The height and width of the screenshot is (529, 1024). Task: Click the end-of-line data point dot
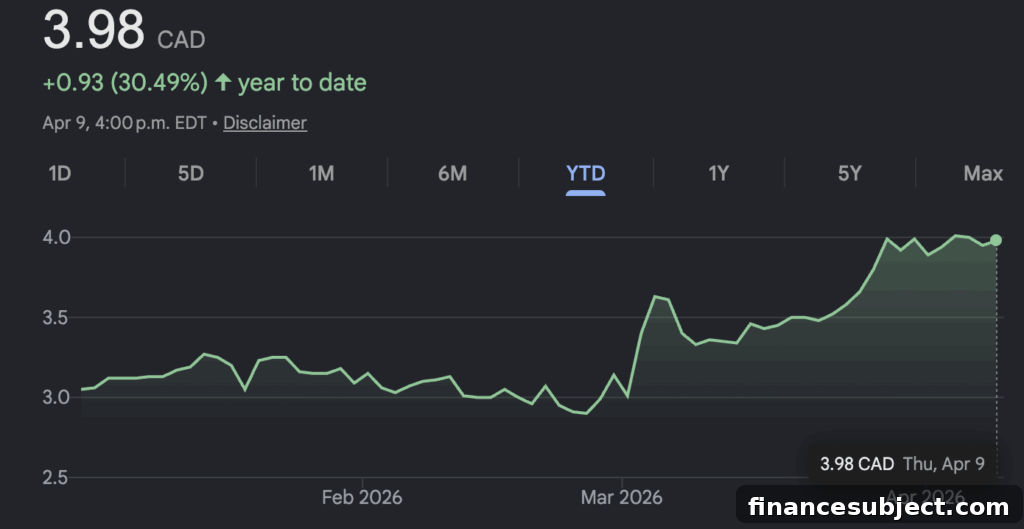[x=996, y=240]
